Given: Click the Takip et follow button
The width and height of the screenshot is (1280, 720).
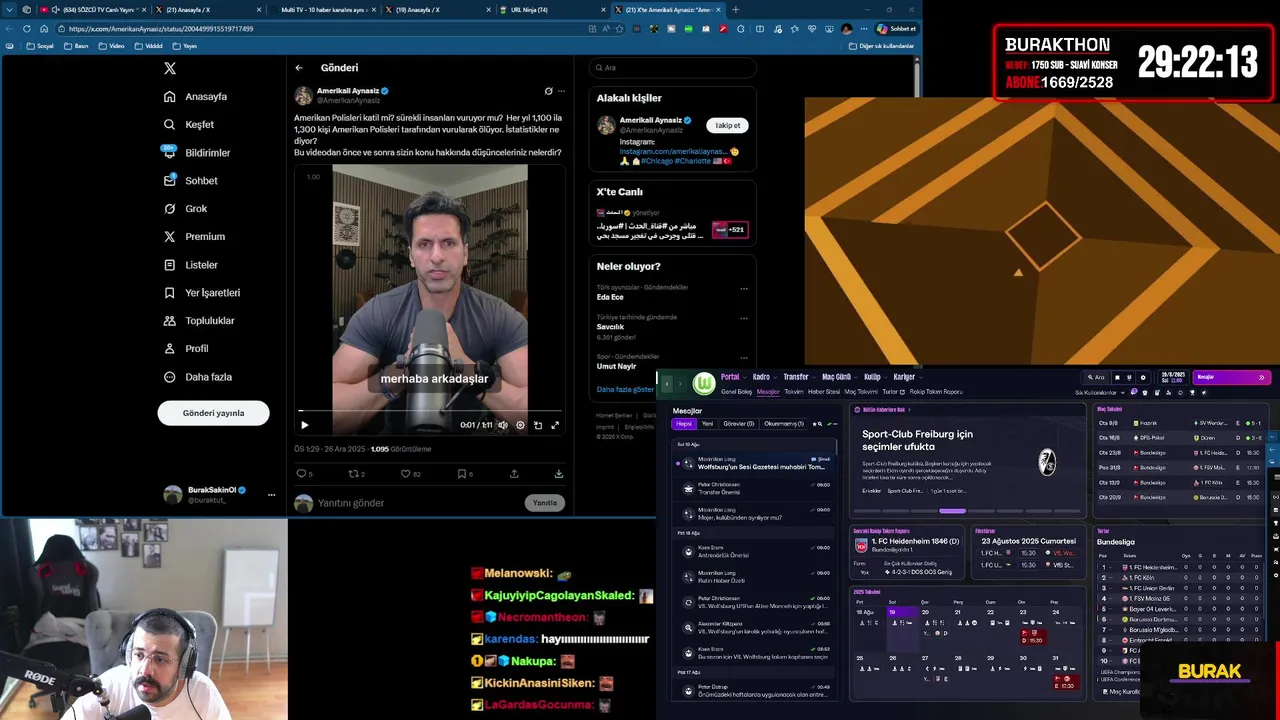Looking at the screenshot, I should [727, 125].
